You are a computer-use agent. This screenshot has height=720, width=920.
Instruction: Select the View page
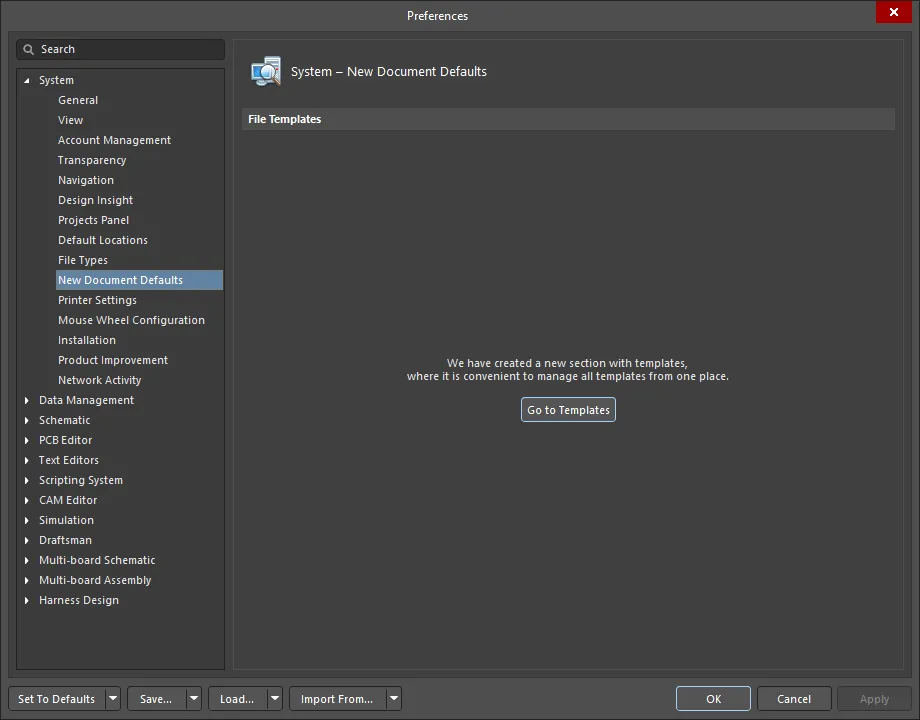point(70,120)
